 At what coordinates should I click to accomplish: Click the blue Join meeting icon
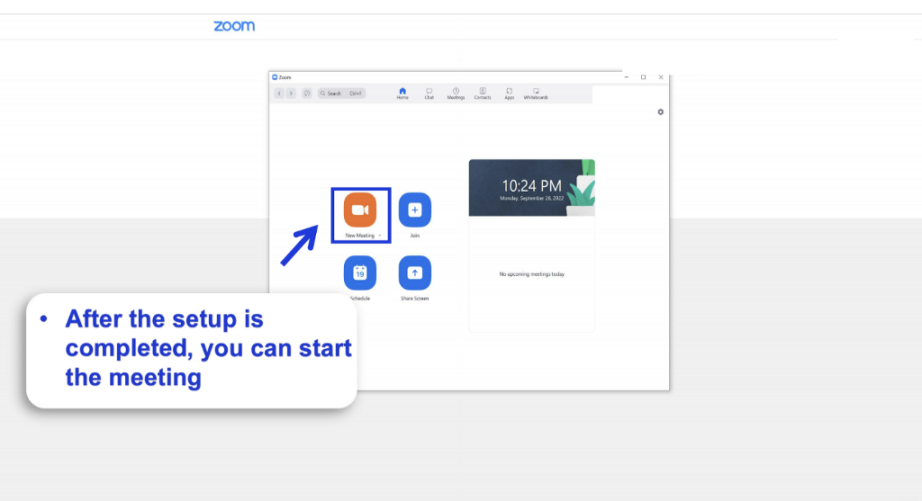(415, 210)
